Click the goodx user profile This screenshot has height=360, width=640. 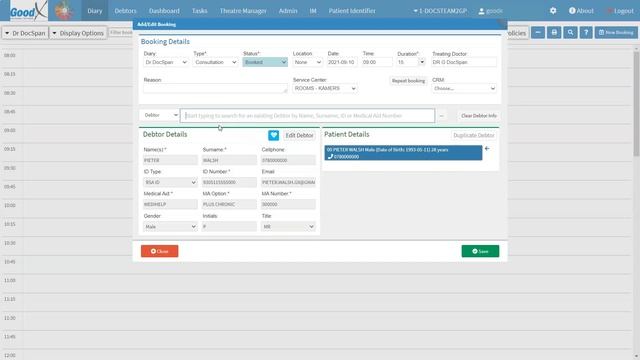(490, 11)
